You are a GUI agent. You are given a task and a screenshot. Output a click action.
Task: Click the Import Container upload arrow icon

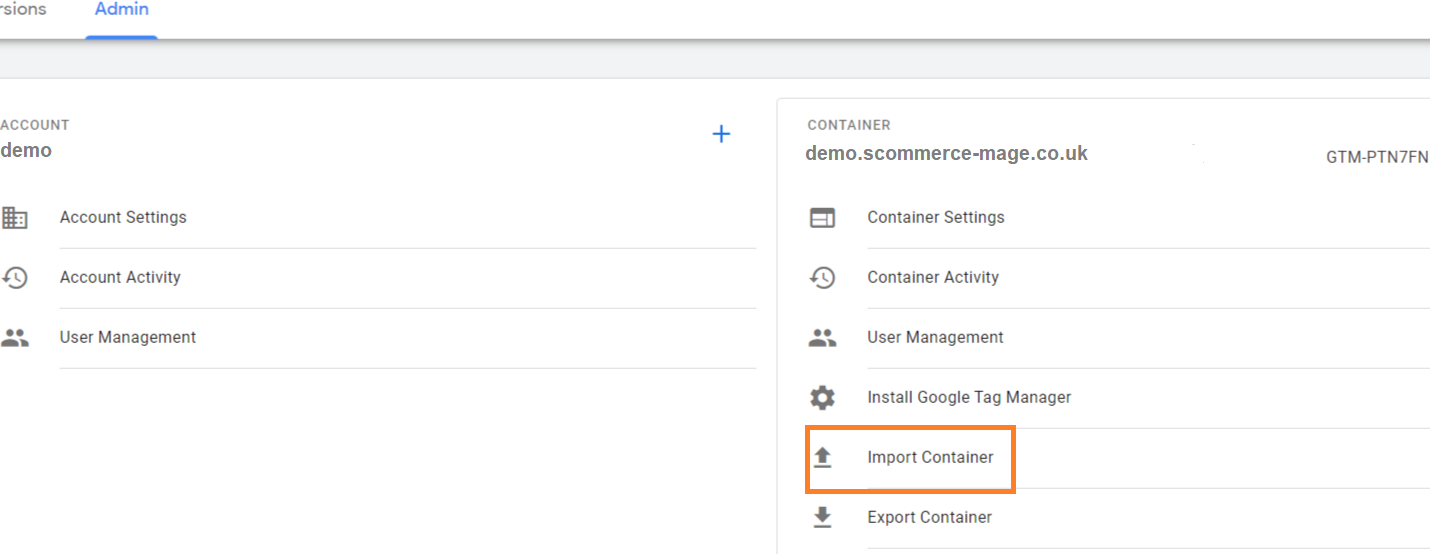(x=822, y=457)
